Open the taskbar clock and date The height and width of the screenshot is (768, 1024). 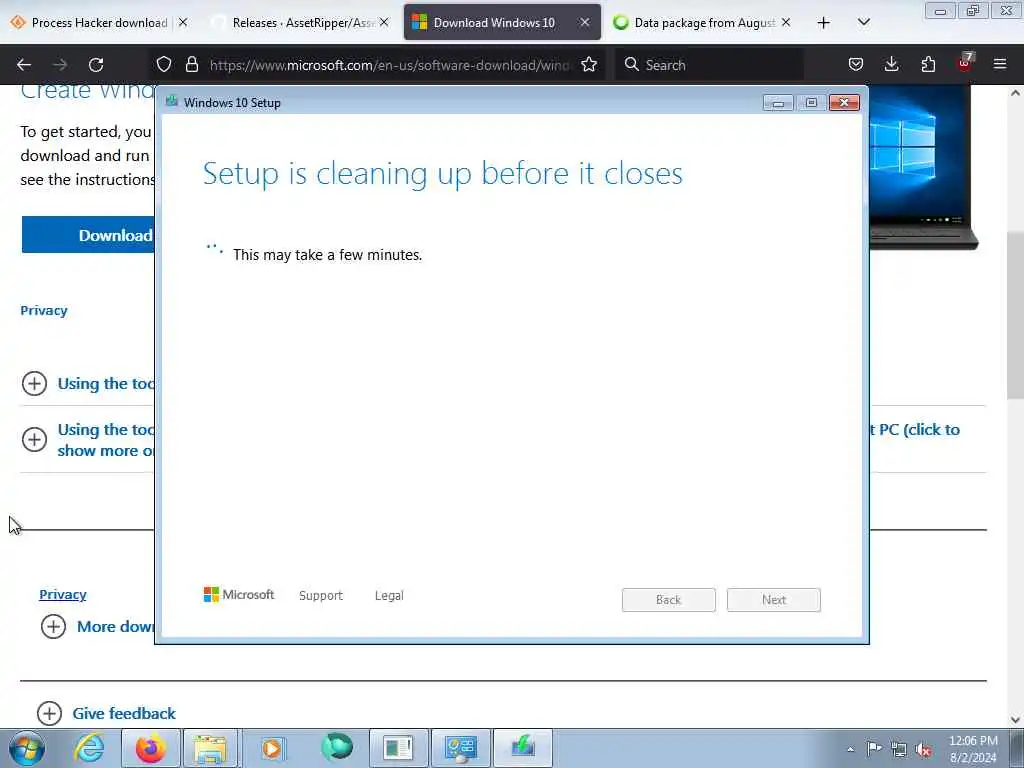pyautogui.click(x=973, y=749)
